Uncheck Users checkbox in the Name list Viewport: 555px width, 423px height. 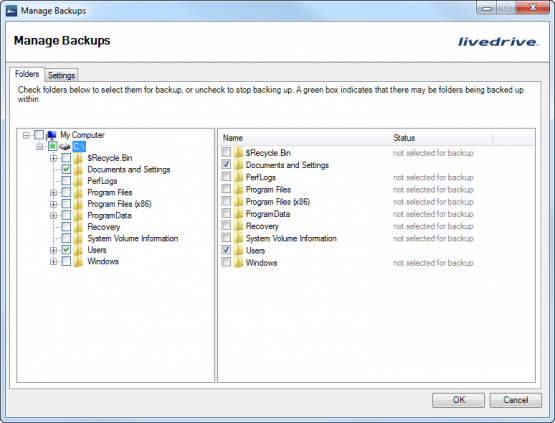point(226,250)
